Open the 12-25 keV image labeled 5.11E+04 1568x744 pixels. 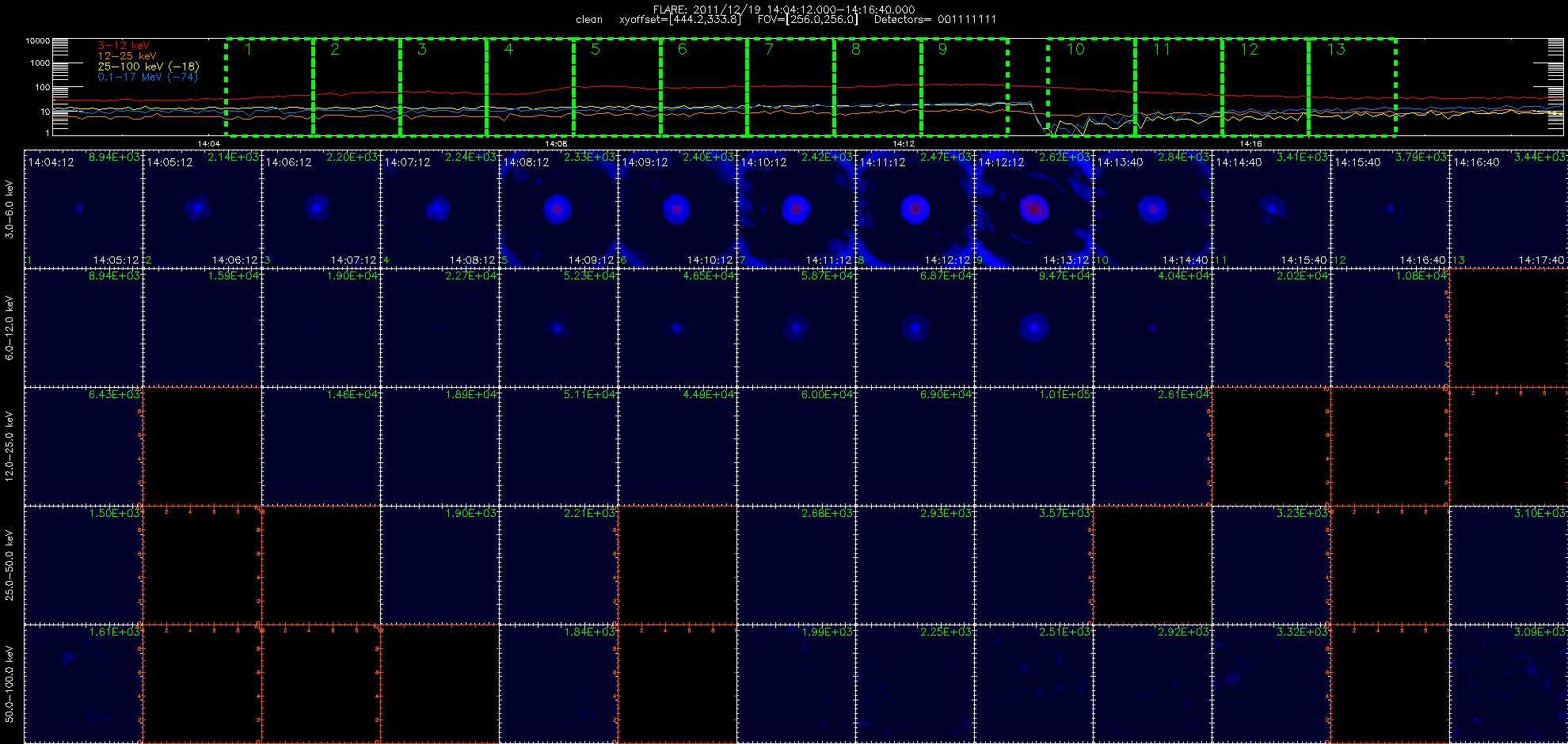coord(558,446)
